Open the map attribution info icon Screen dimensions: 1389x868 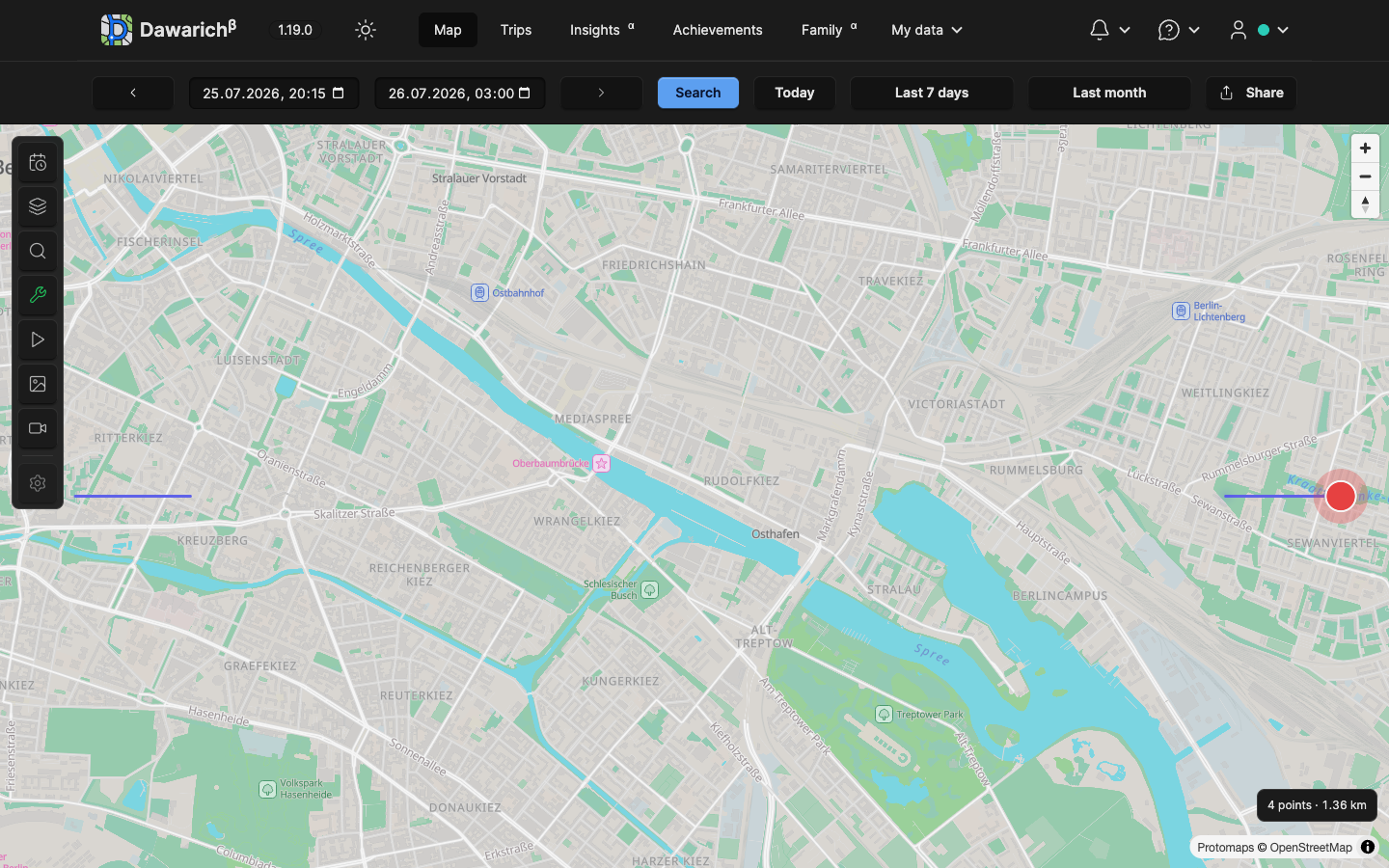pyautogui.click(x=1368, y=847)
